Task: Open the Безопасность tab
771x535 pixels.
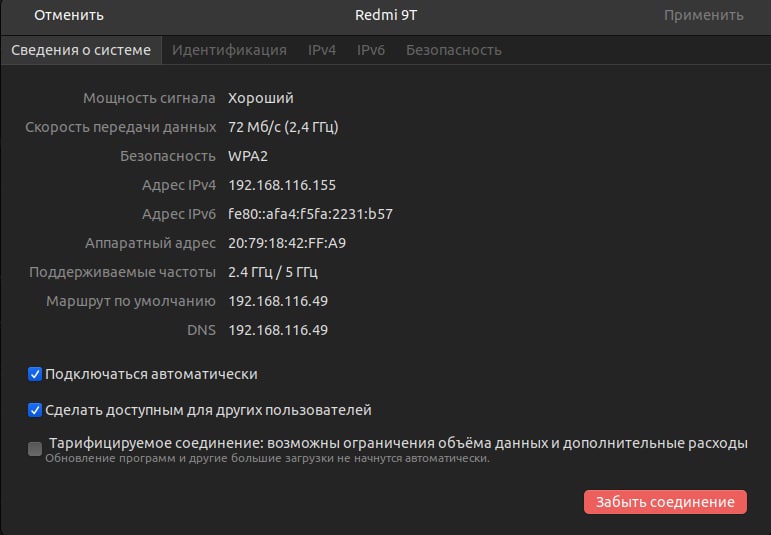Action: click(453, 50)
